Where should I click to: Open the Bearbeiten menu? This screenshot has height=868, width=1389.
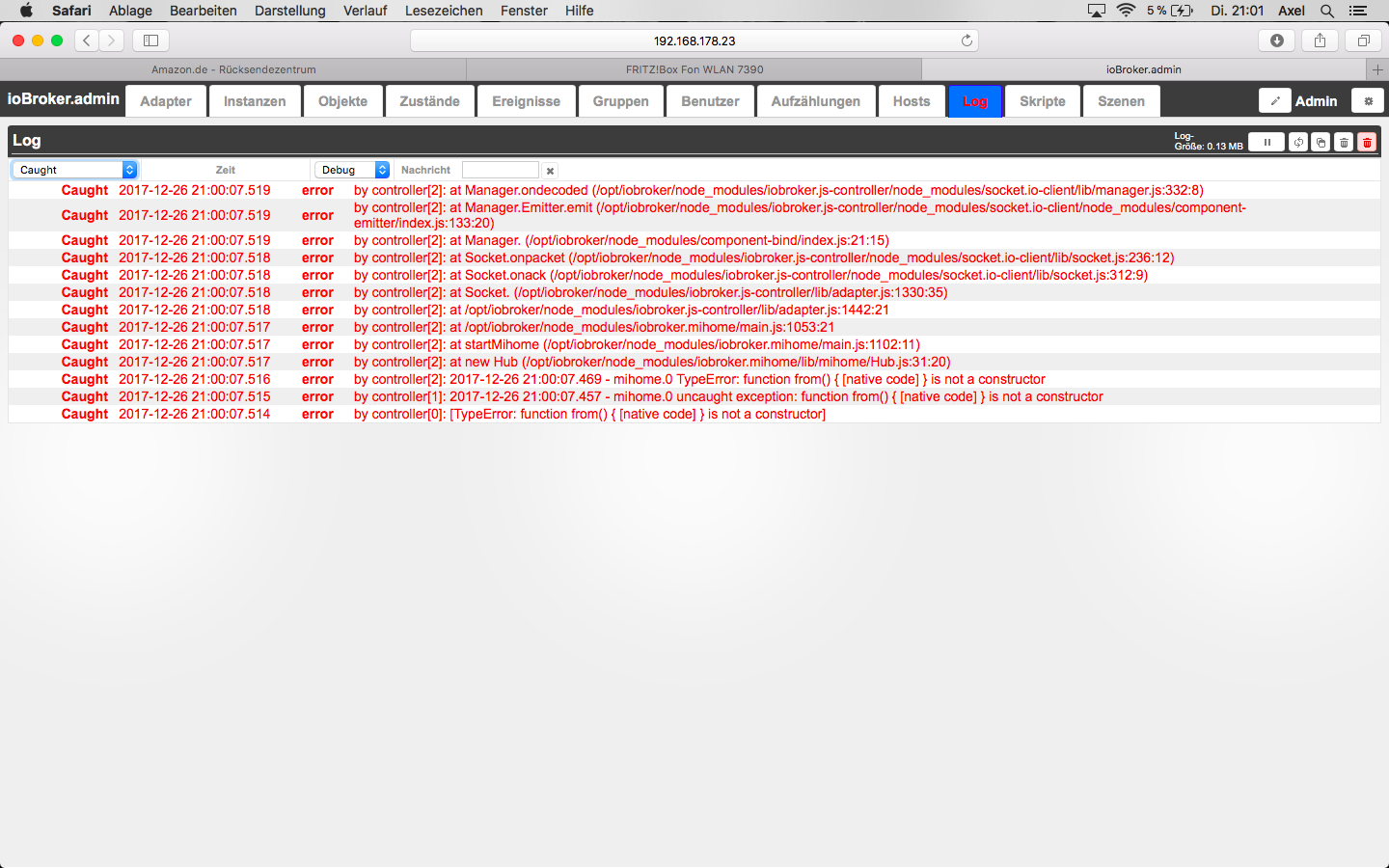(204, 11)
